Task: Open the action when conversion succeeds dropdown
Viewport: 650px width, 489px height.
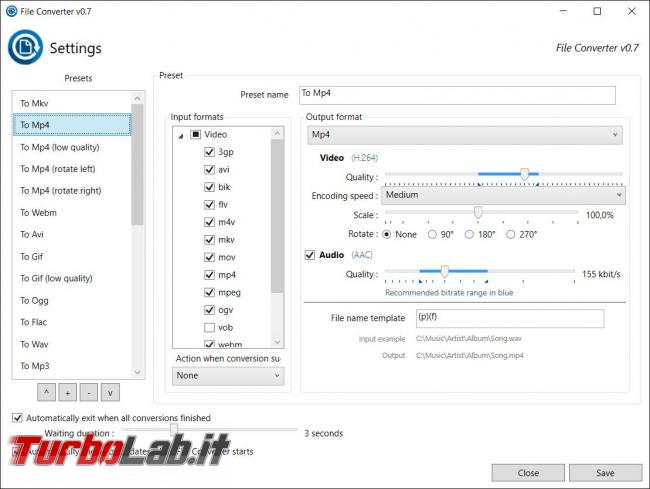Action: pyautogui.click(x=228, y=375)
